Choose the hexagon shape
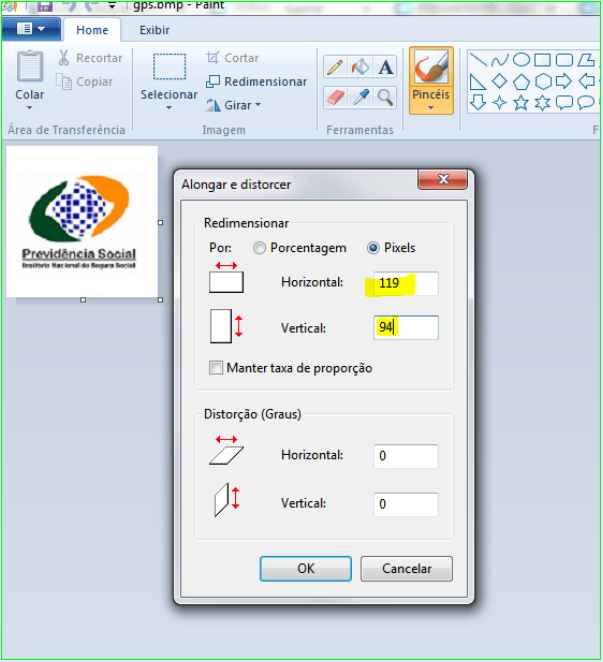 coord(543,81)
